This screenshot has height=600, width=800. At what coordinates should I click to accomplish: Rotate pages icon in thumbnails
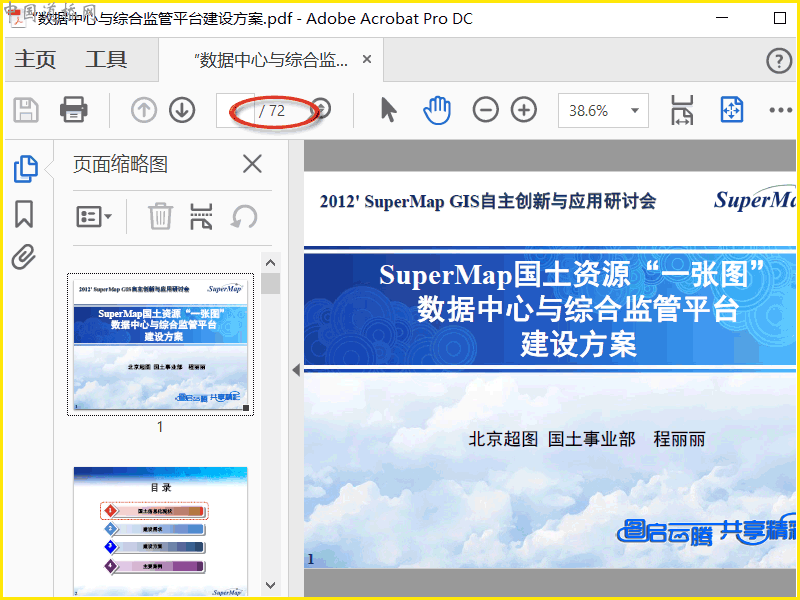pyautogui.click(x=244, y=217)
